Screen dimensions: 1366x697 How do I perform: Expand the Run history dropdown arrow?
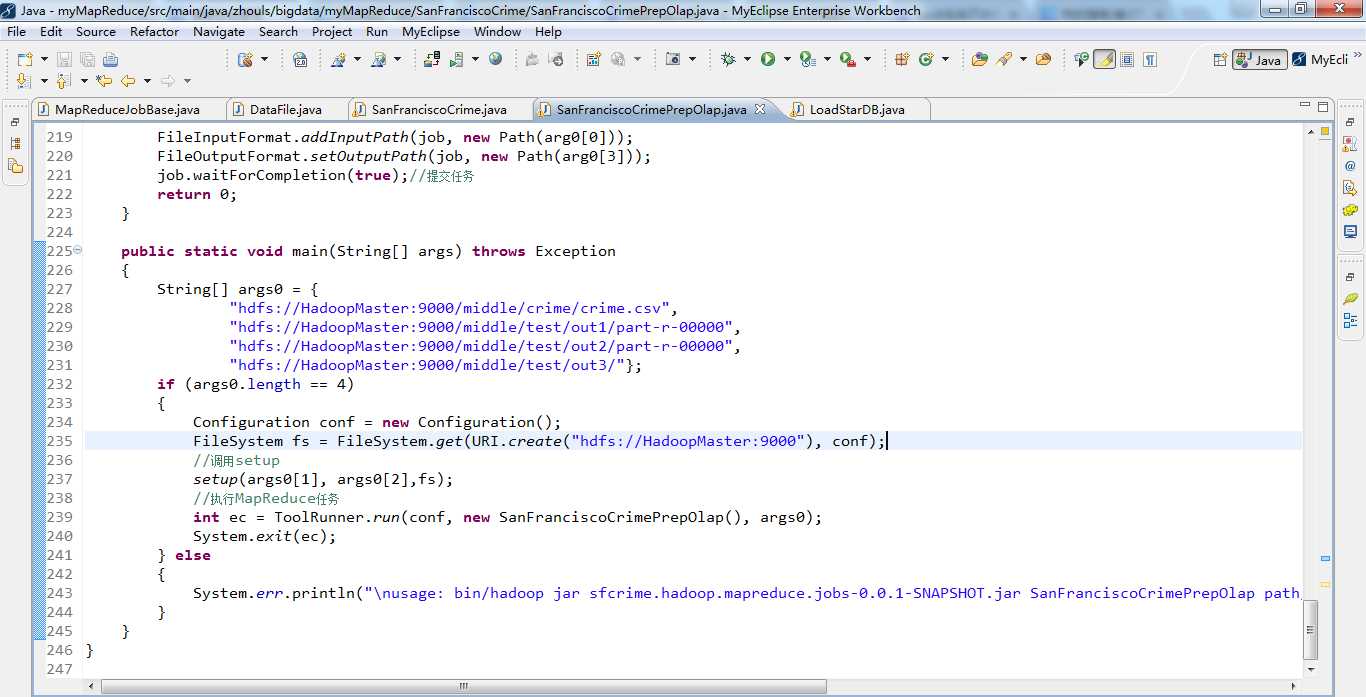pos(787,59)
